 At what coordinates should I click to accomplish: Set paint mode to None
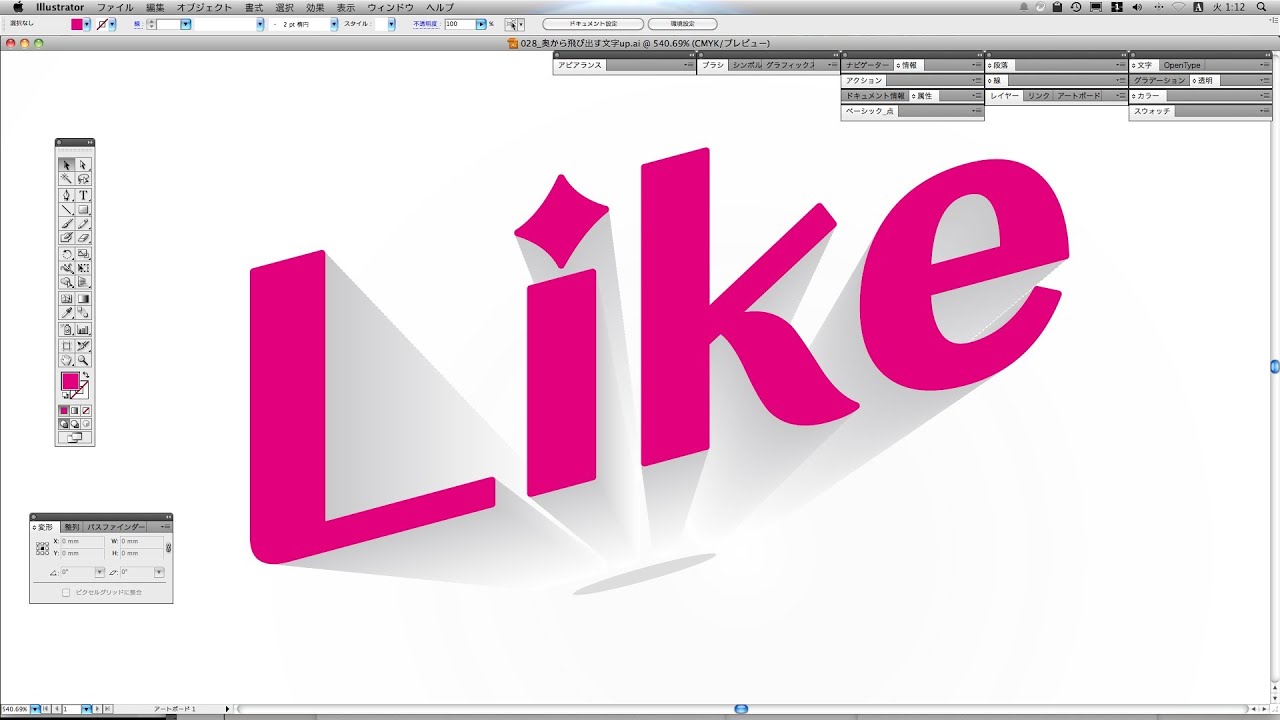86,410
